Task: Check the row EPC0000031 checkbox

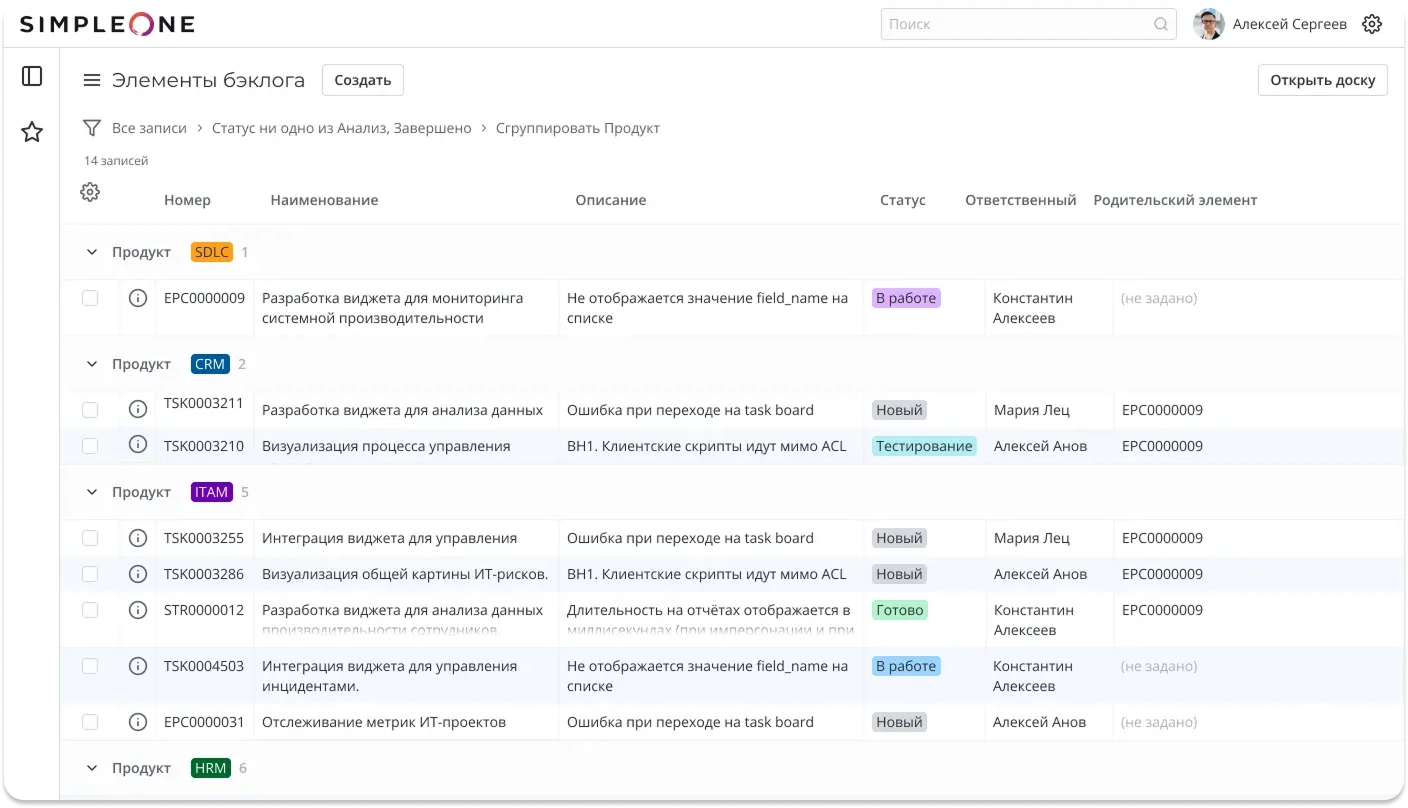Action: [90, 722]
